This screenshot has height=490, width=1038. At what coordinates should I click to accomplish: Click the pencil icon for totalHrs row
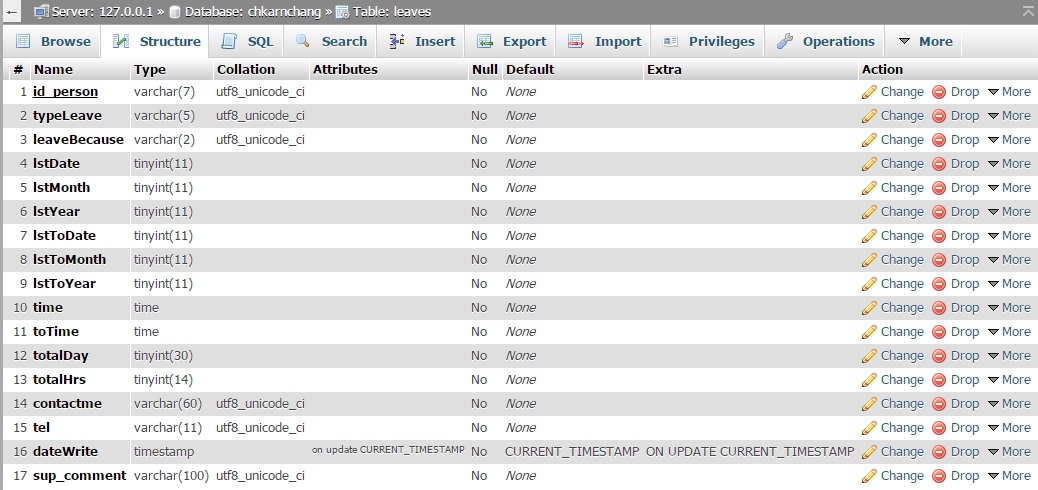[869, 380]
